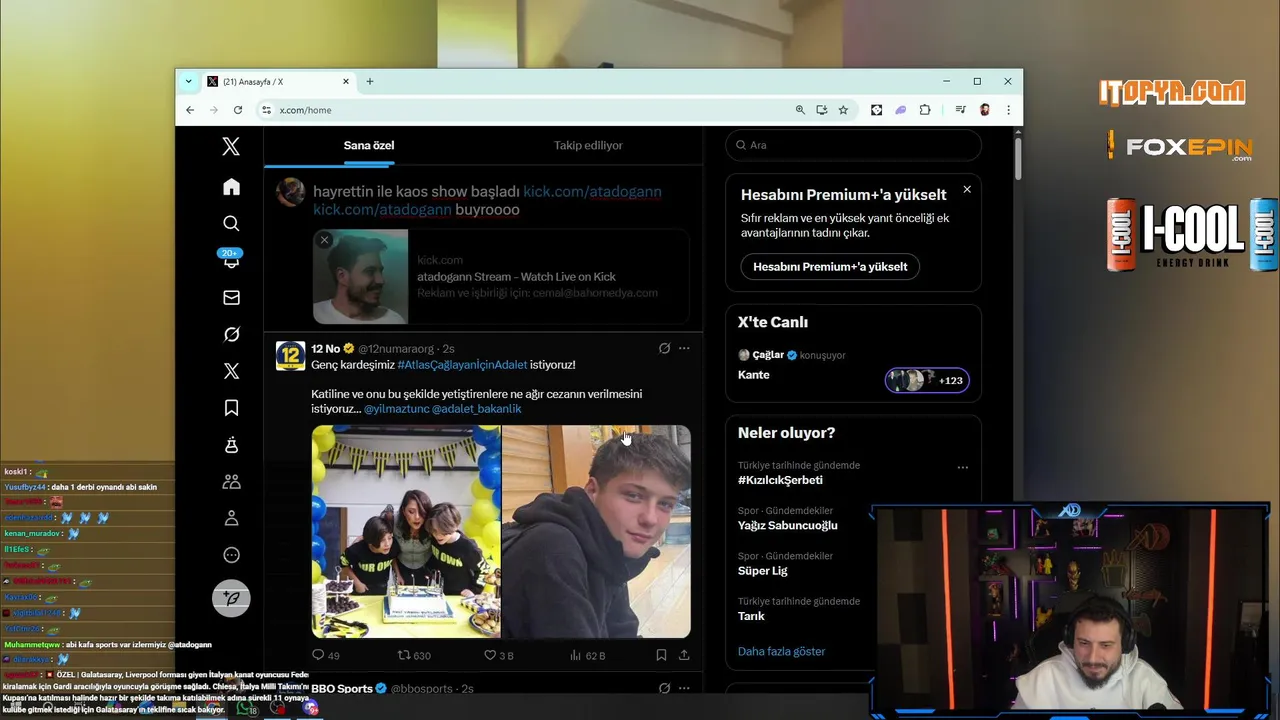Open birthday cake photo in post
The width and height of the screenshot is (1280, 720).
point(406,531)
